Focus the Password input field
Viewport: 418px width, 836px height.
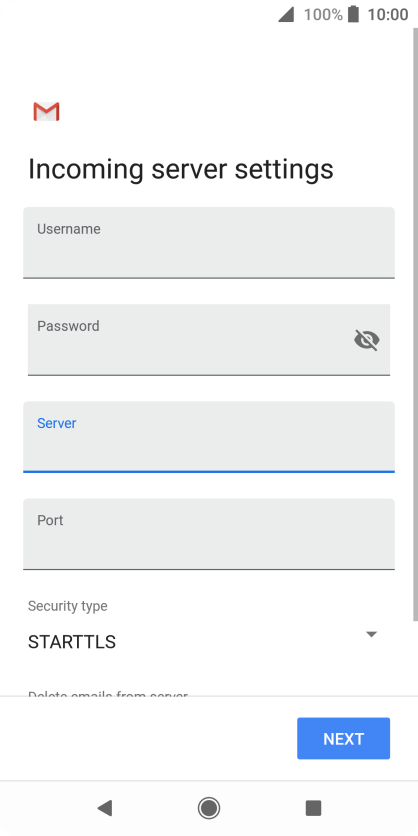[x=209, y=340]
